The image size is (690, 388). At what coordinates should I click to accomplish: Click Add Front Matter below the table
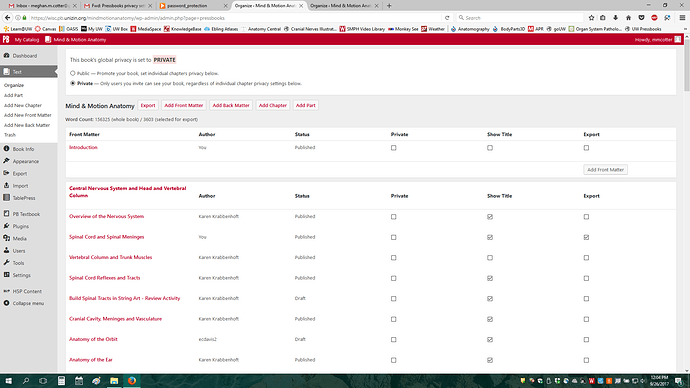click(605, 170)
